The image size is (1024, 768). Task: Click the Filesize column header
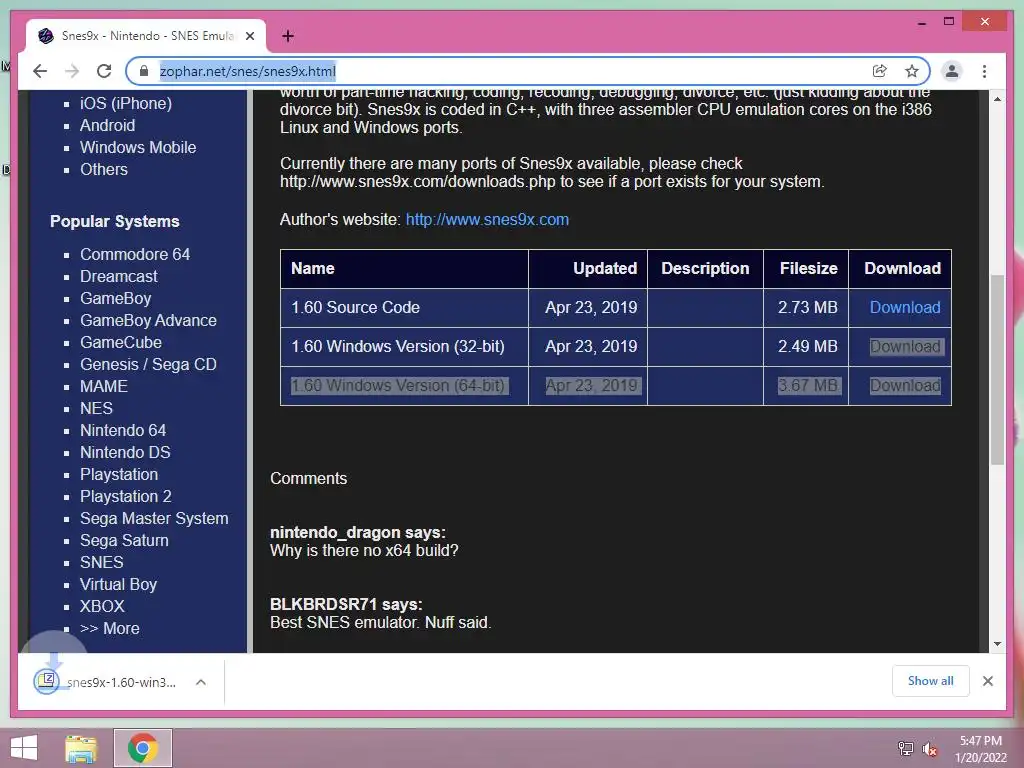pos(808,268)
